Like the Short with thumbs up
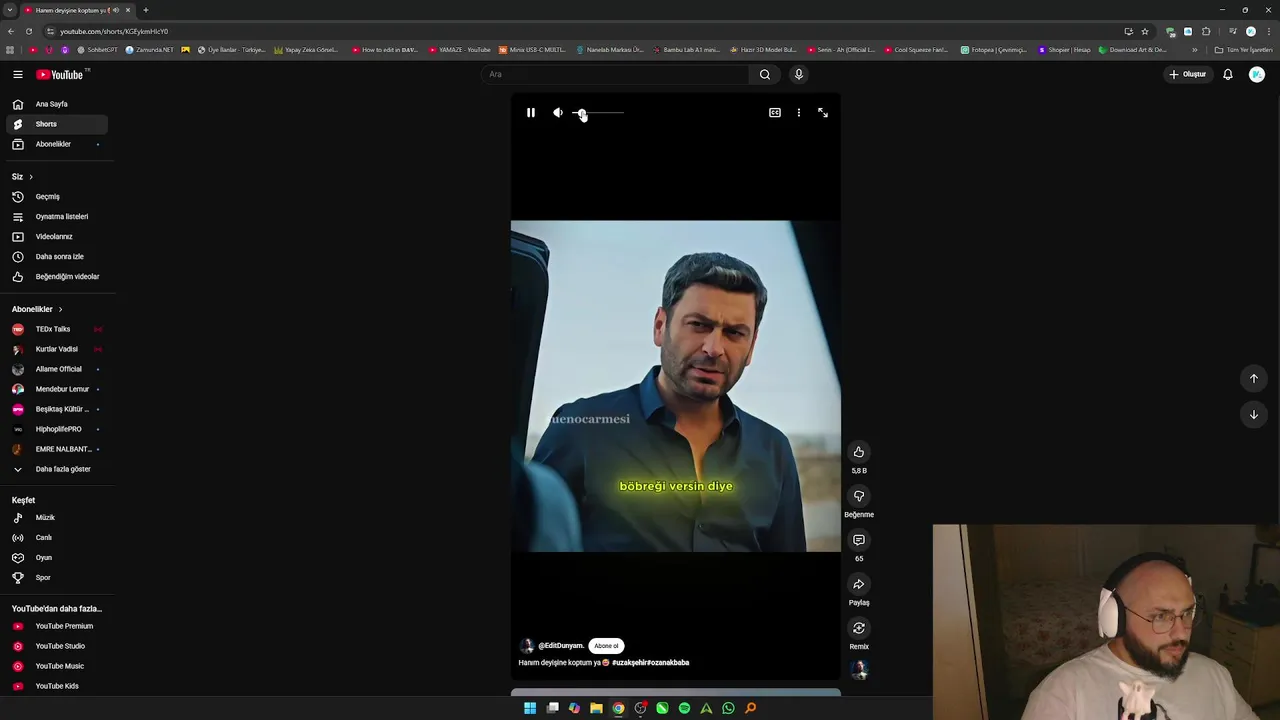The width and height of the screenshot is (1280, 720). click(x=859, y=452)
